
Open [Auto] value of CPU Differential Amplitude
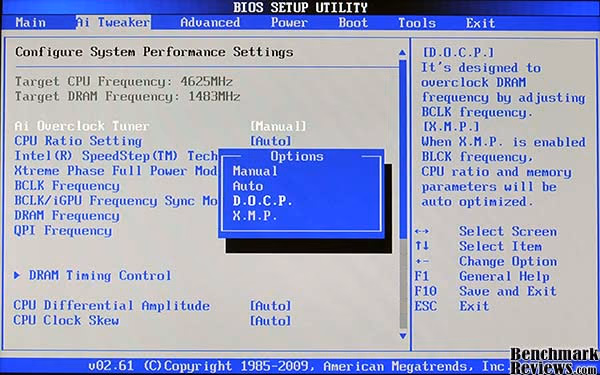(271, 306)
